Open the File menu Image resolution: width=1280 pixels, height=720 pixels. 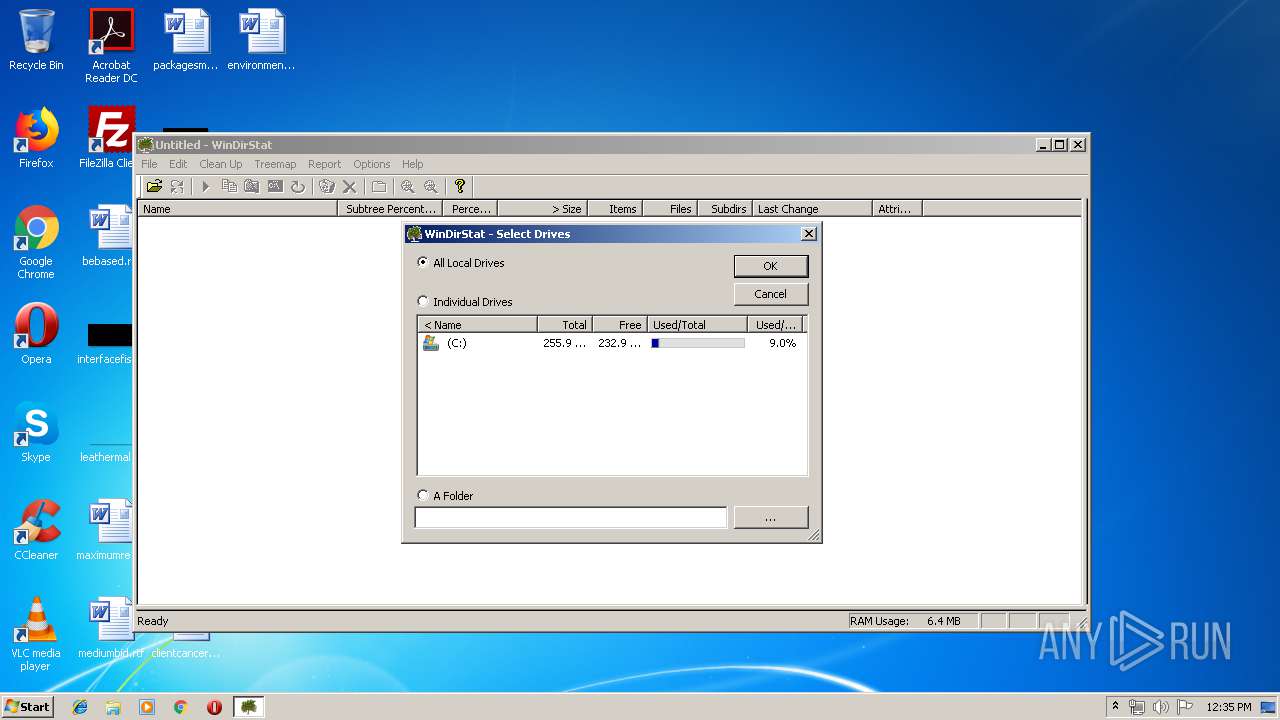point(149,164)
